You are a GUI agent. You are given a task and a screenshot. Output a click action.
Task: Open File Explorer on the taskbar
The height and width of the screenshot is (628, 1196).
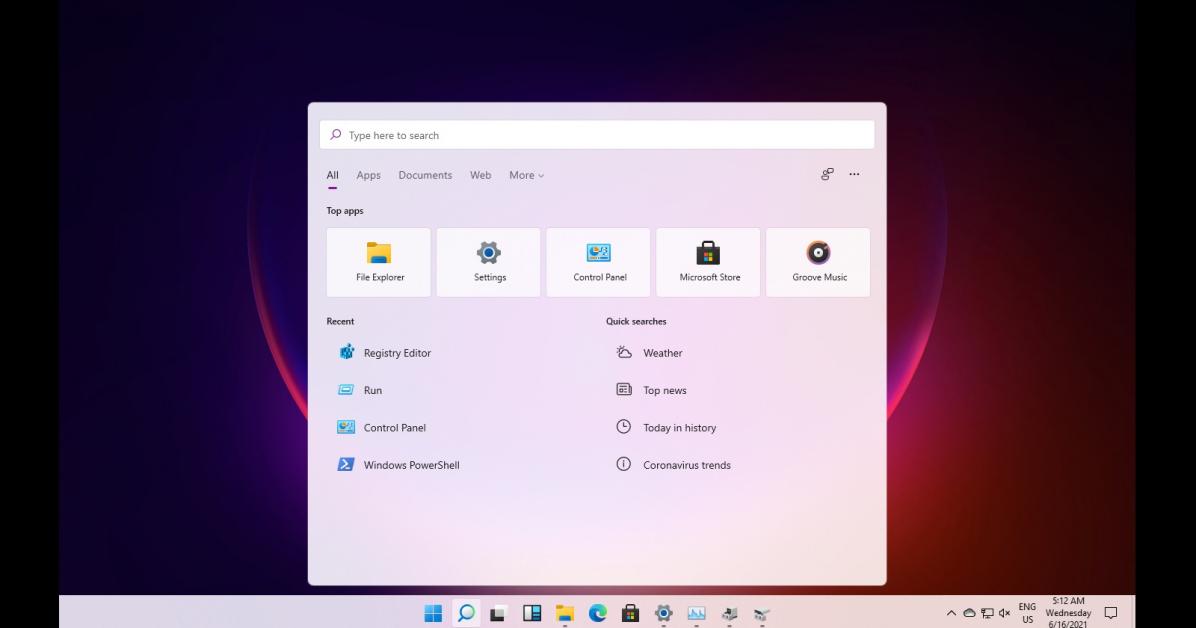pos(564,613)
